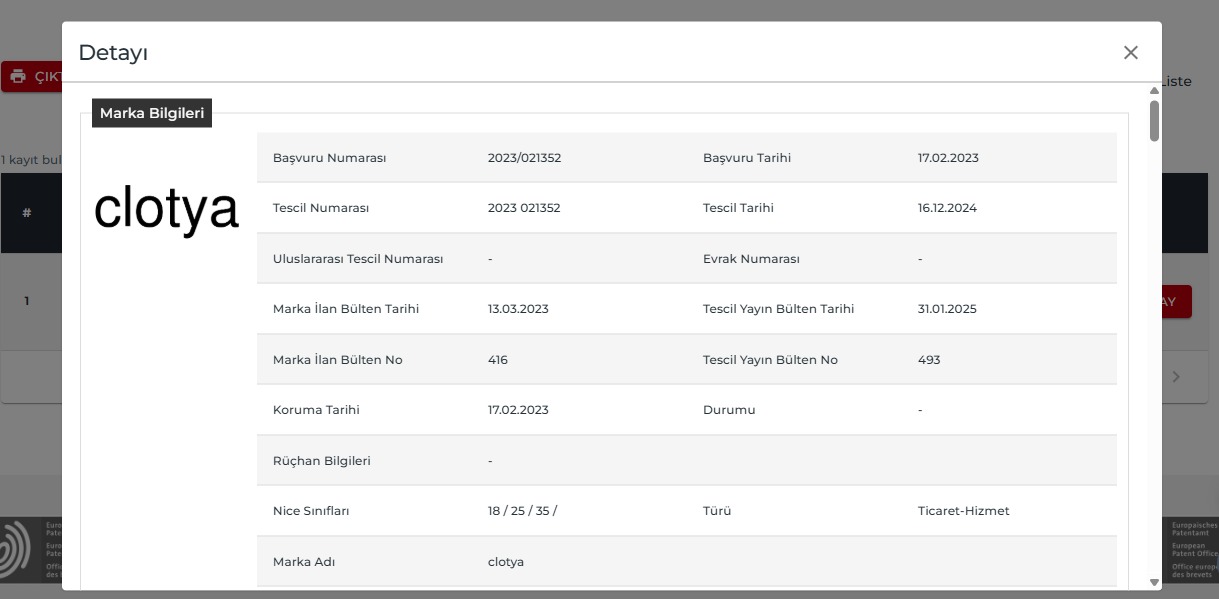Screen dimensions: 1219x599
Task: Click Türü value Ticaret-Hizmet
Action: 964,511
